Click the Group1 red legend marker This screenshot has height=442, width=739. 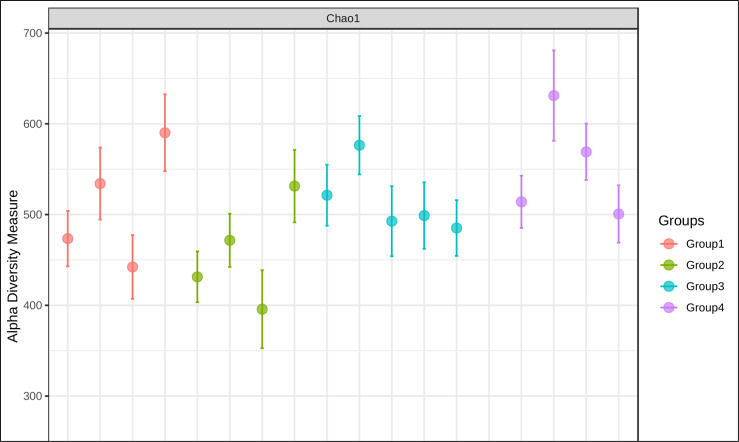[669, 244]
